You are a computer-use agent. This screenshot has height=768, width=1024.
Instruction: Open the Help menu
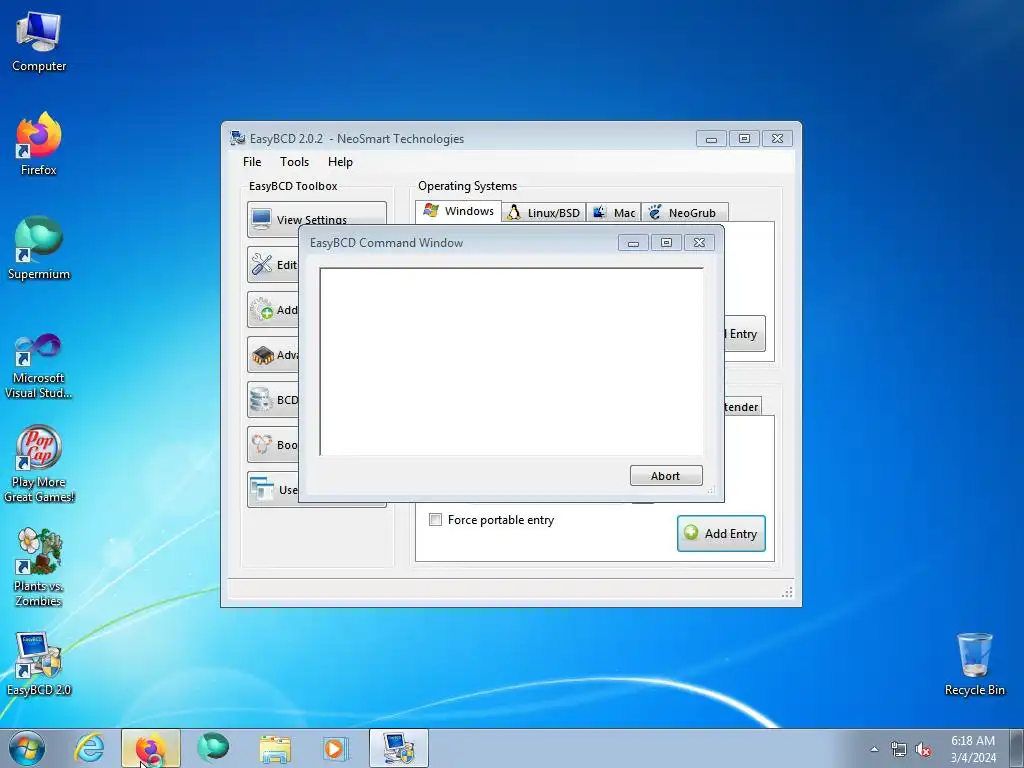(340, 162)
